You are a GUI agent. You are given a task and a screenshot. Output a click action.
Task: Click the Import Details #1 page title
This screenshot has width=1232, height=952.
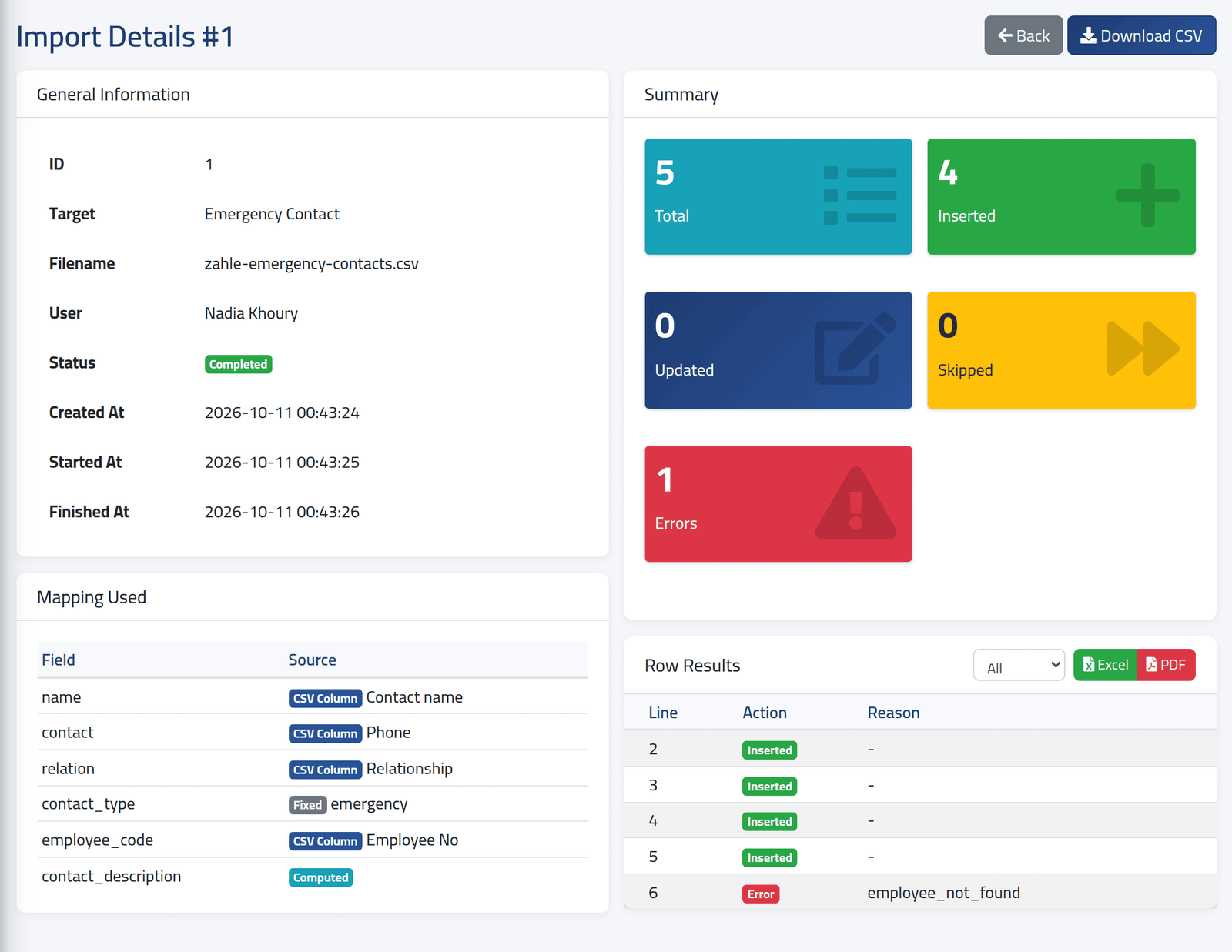coord(125,37)
